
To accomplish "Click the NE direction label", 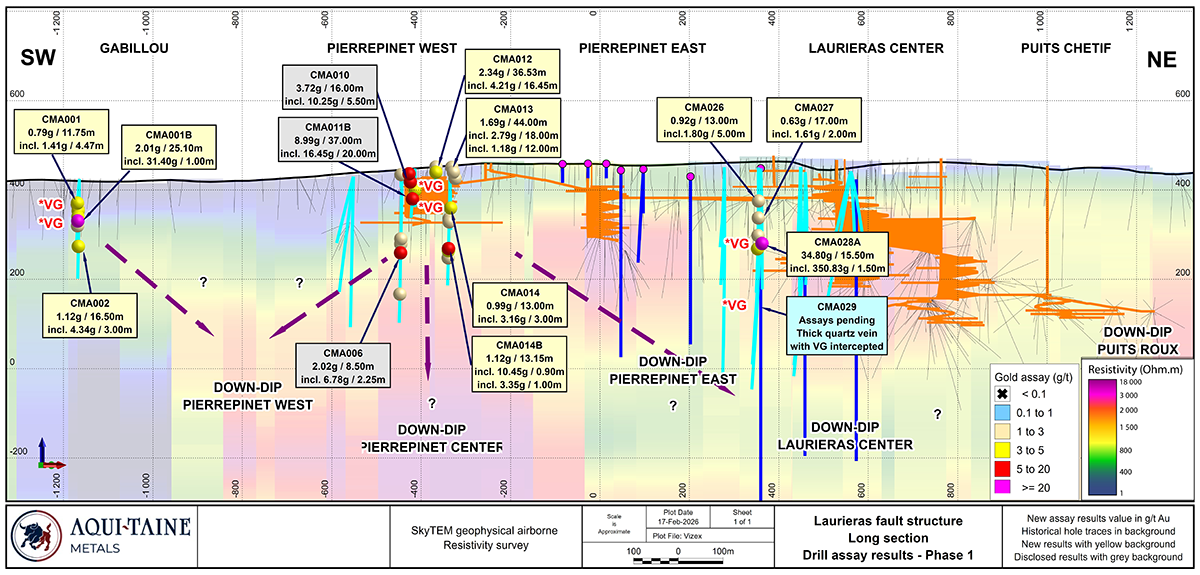I will point(1161,60).
